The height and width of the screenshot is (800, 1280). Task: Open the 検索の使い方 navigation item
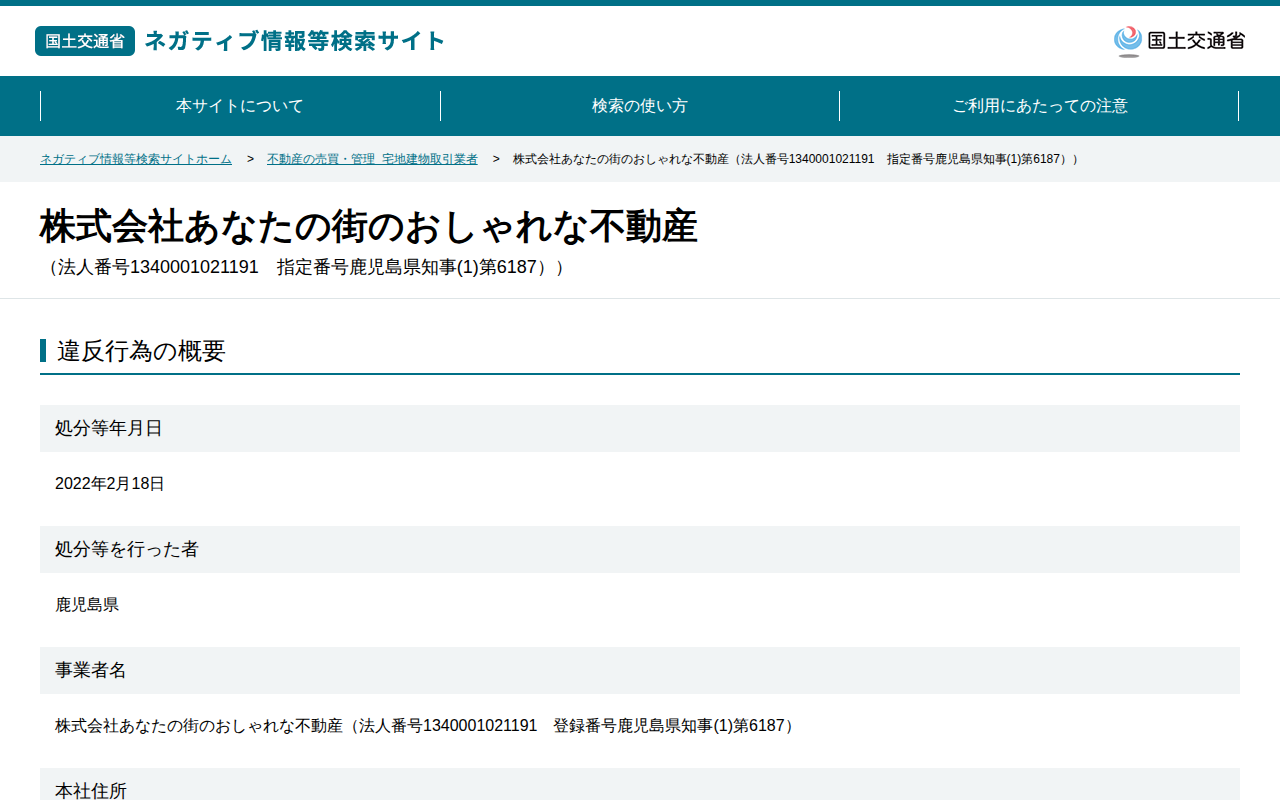(x=640, y=106)
